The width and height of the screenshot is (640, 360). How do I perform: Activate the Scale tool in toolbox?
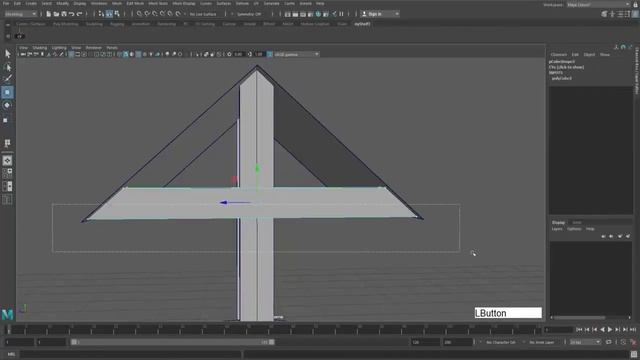pyautogui.click(x=6, y=120)
